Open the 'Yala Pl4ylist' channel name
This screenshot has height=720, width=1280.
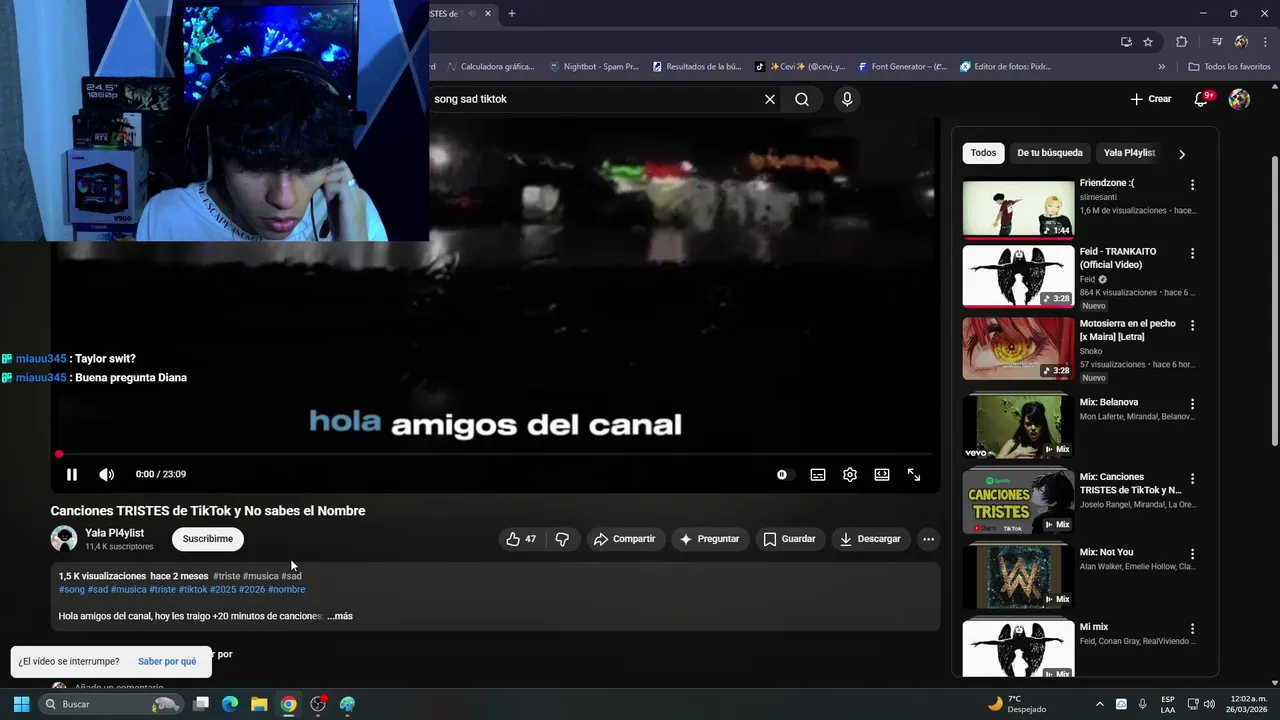(x=115, y=533)
